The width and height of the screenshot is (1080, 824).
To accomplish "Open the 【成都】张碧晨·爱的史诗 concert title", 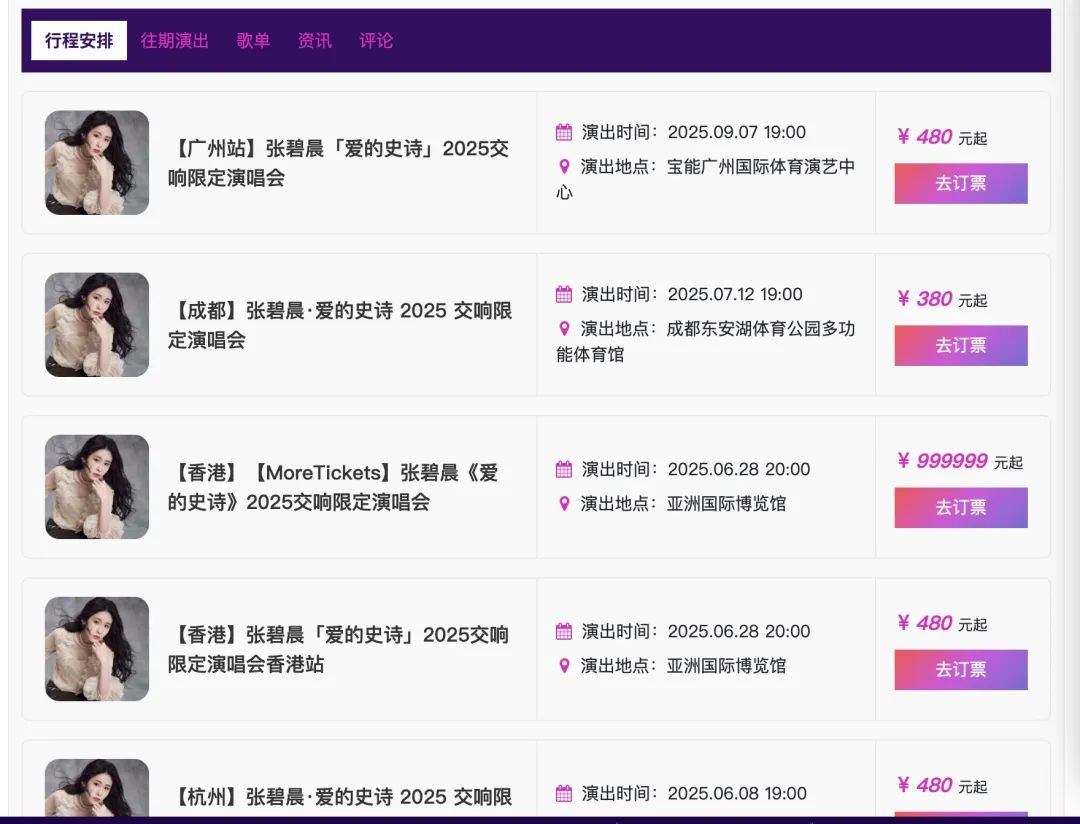I will click(340, 325).
